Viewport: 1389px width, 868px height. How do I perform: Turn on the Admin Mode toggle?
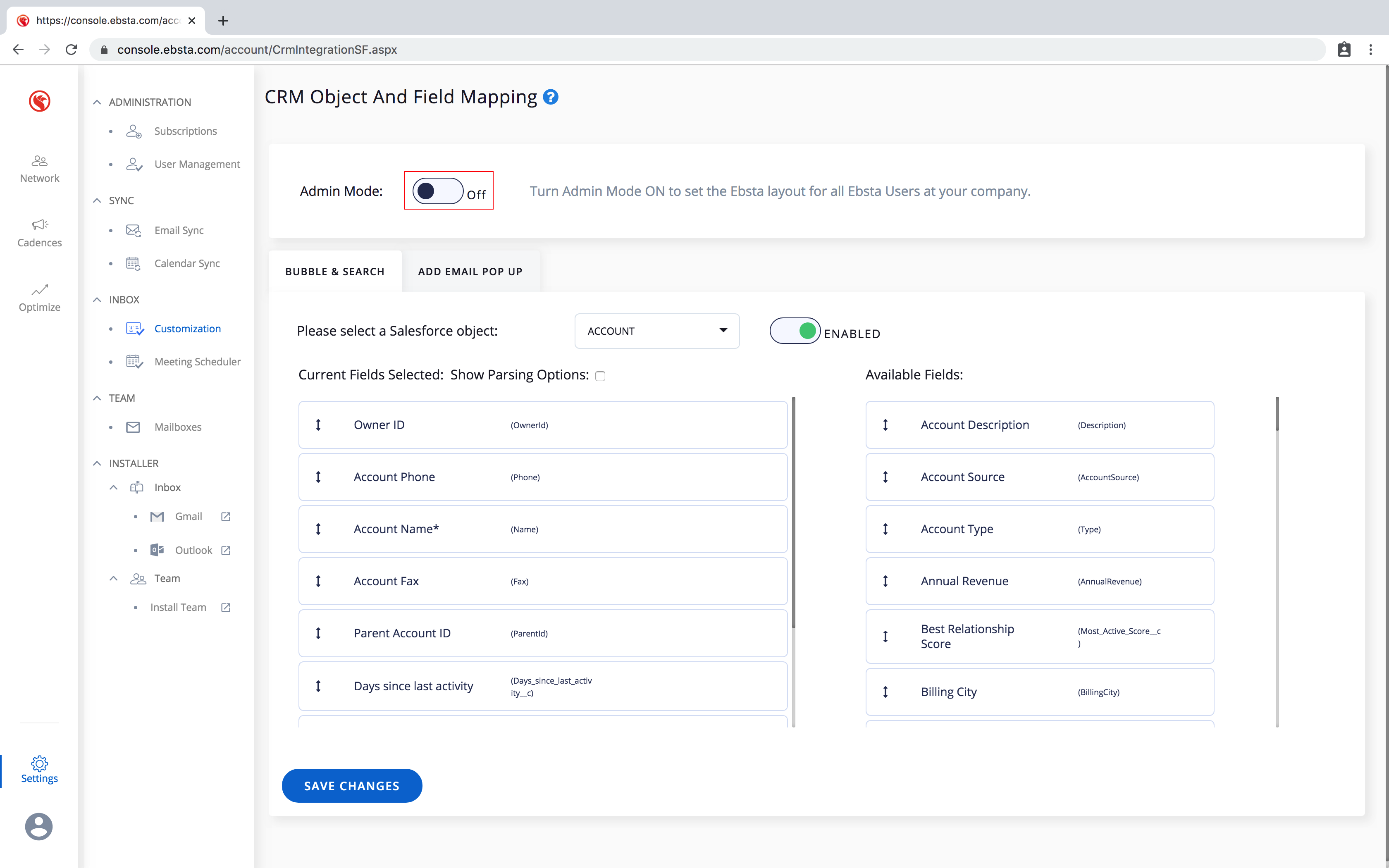[x=437, y=191]
